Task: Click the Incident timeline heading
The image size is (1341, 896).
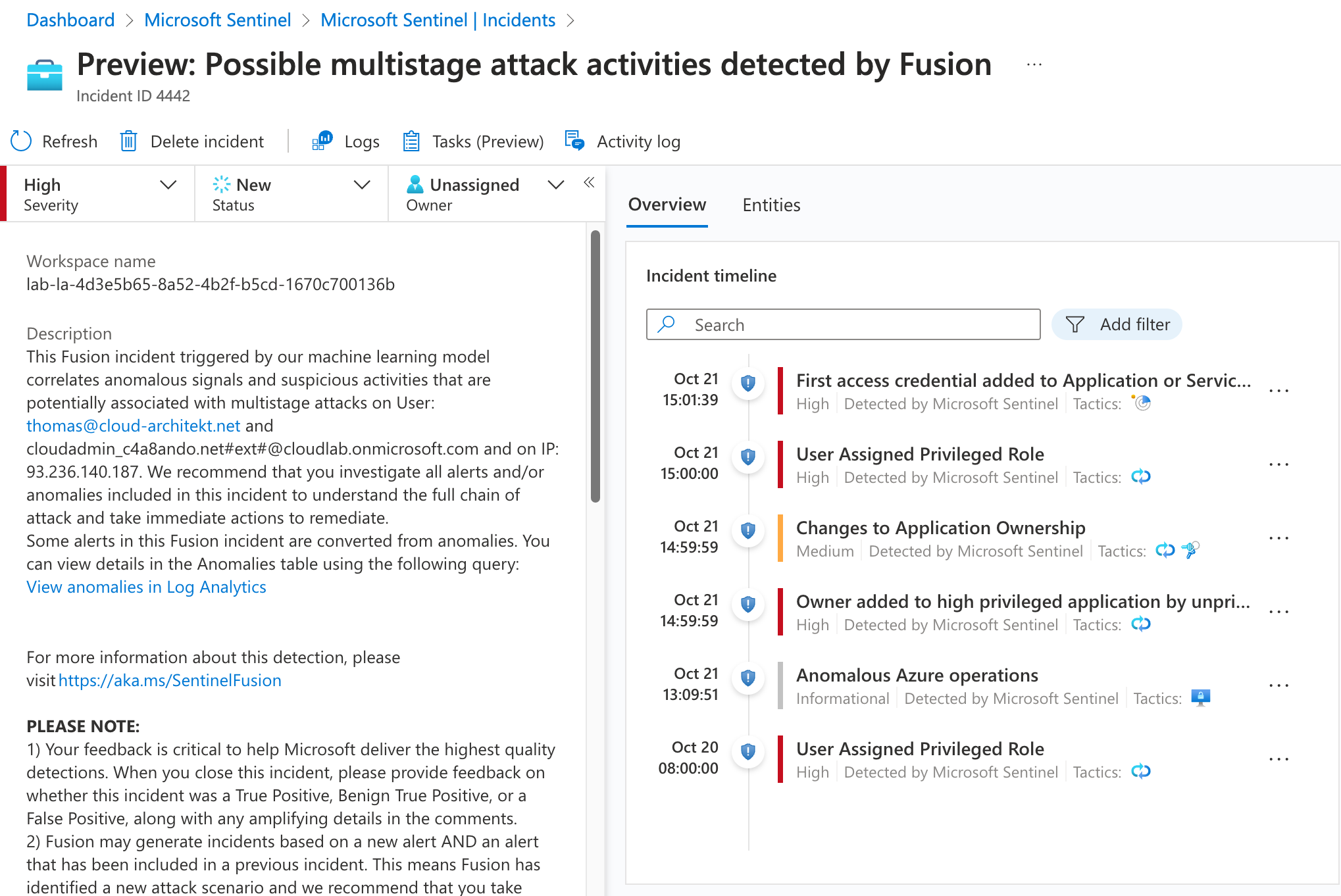Action: (x=711, y=276)
